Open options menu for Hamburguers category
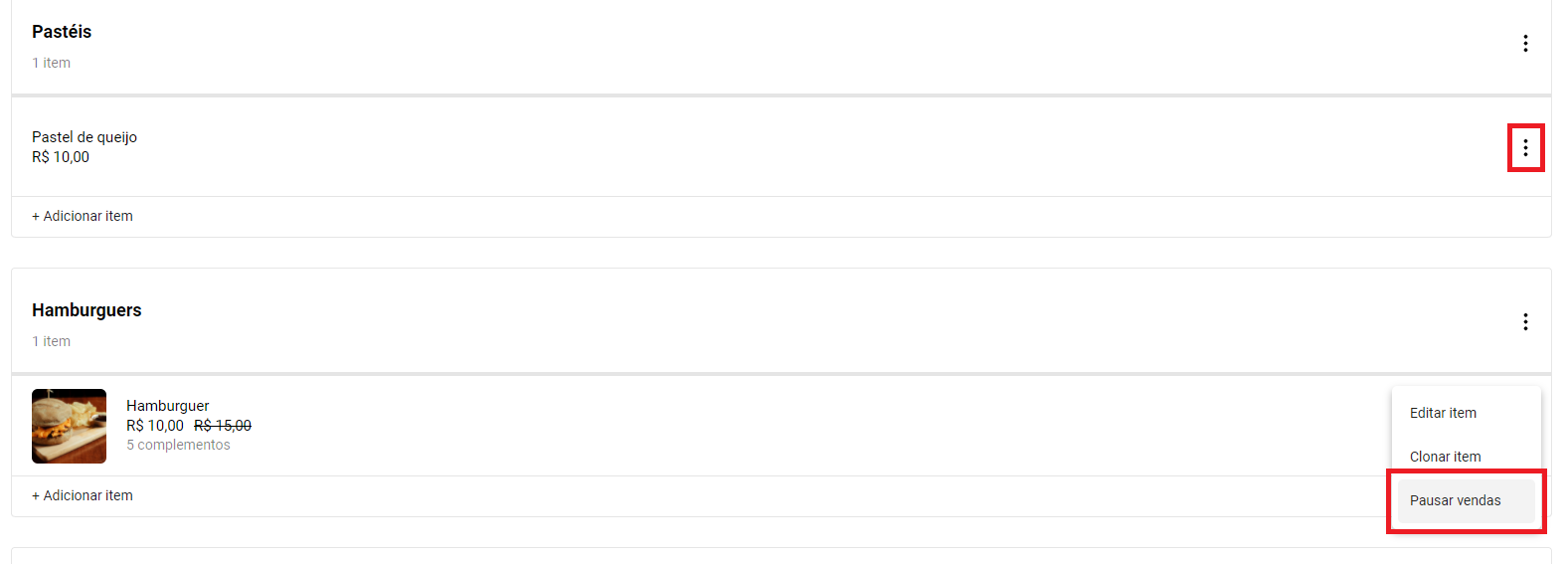This screenshot has width=1568, height=564. 1525,322
